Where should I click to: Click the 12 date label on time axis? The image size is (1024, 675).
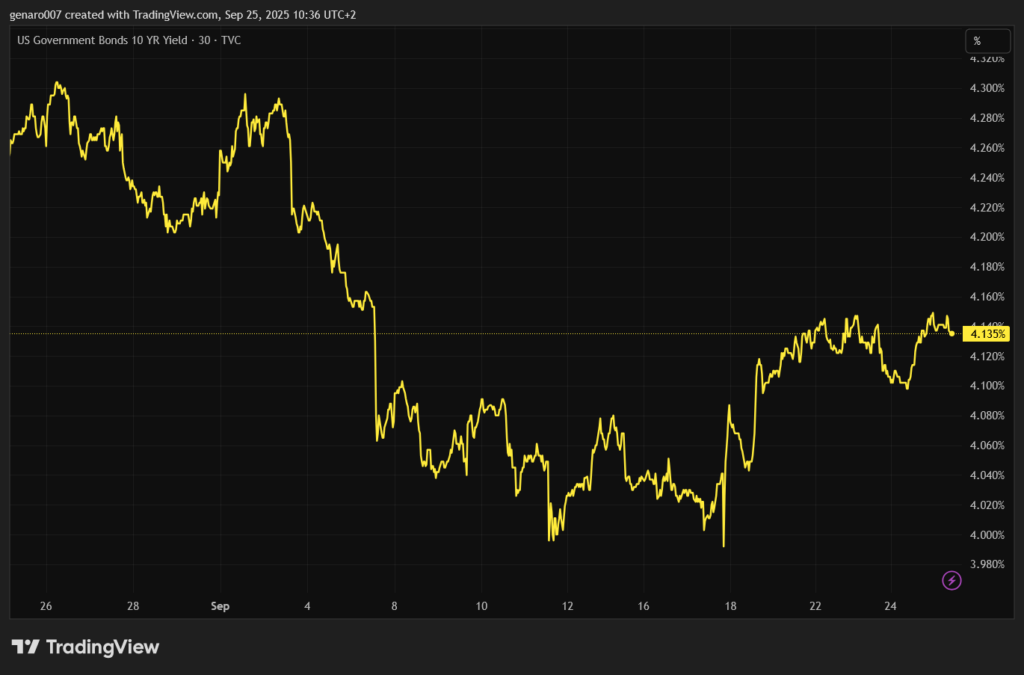(568, 606)
